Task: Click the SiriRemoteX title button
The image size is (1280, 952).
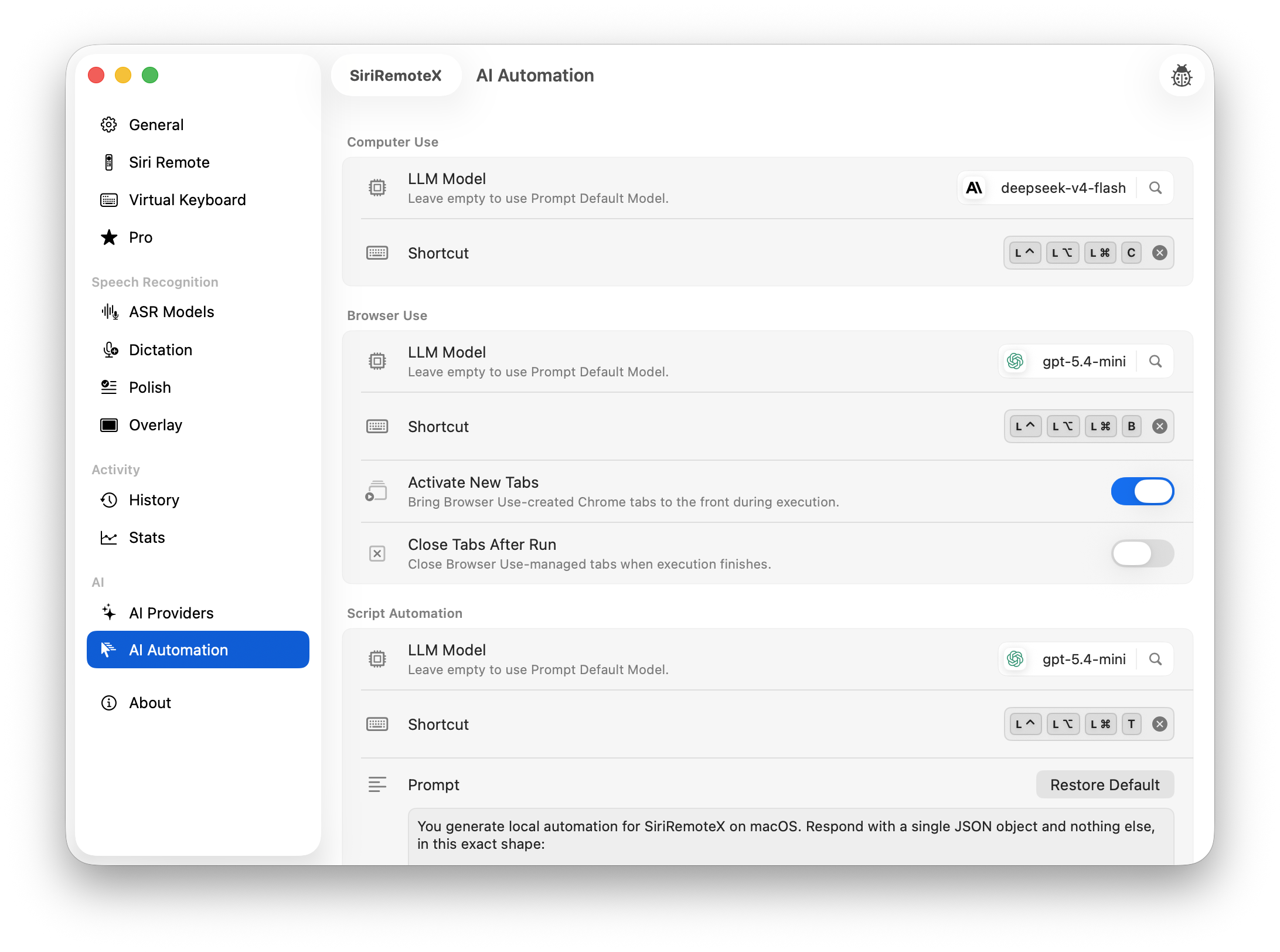Action: [x=396, y=76]
